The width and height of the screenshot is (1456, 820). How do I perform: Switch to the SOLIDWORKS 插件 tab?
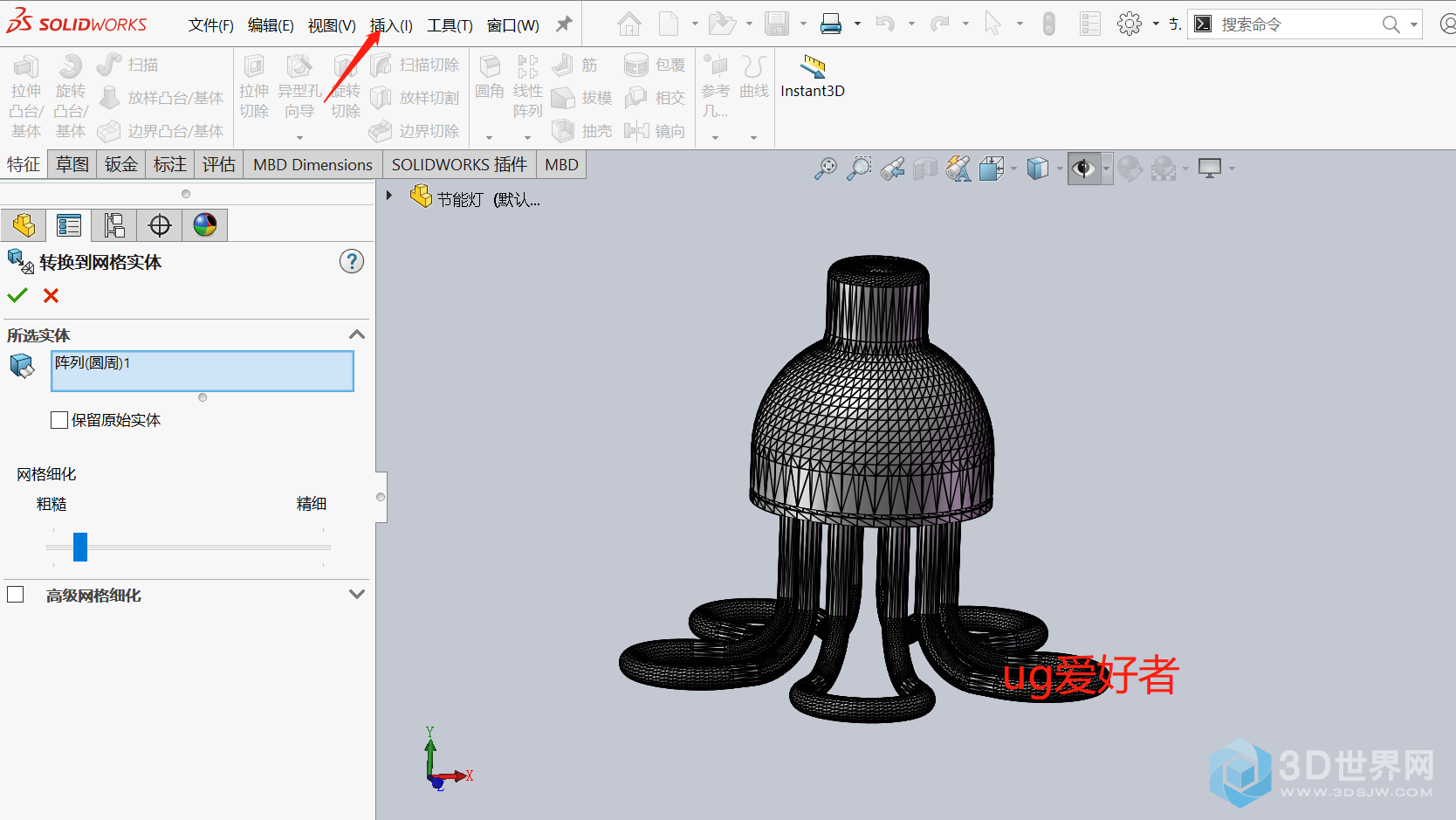[x=459, y=164]
